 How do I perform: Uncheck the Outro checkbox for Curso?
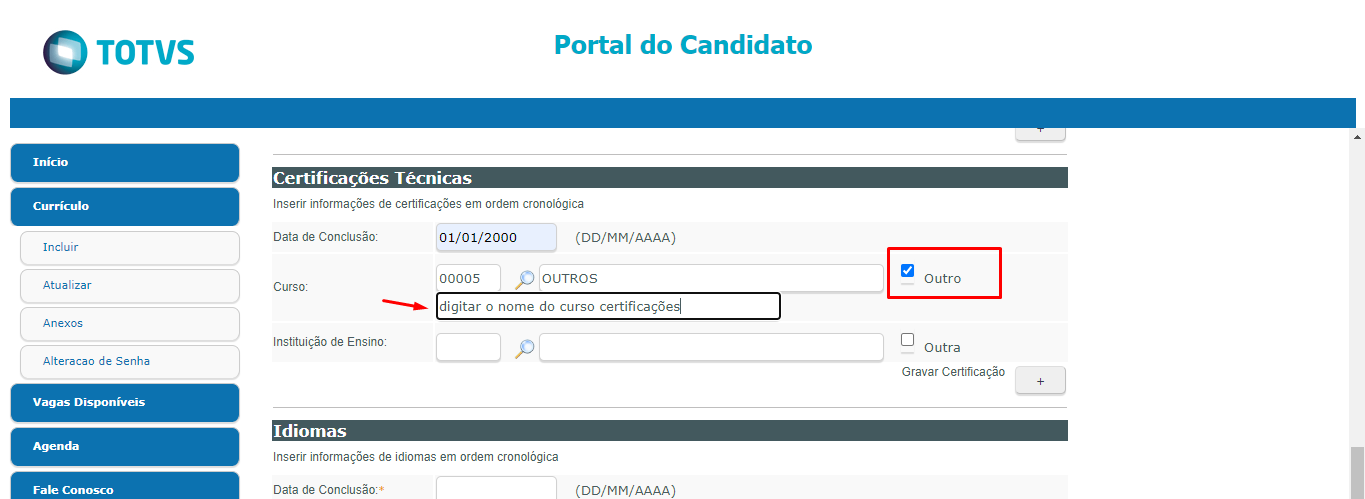pyautogui.click(x=908, y=270)
